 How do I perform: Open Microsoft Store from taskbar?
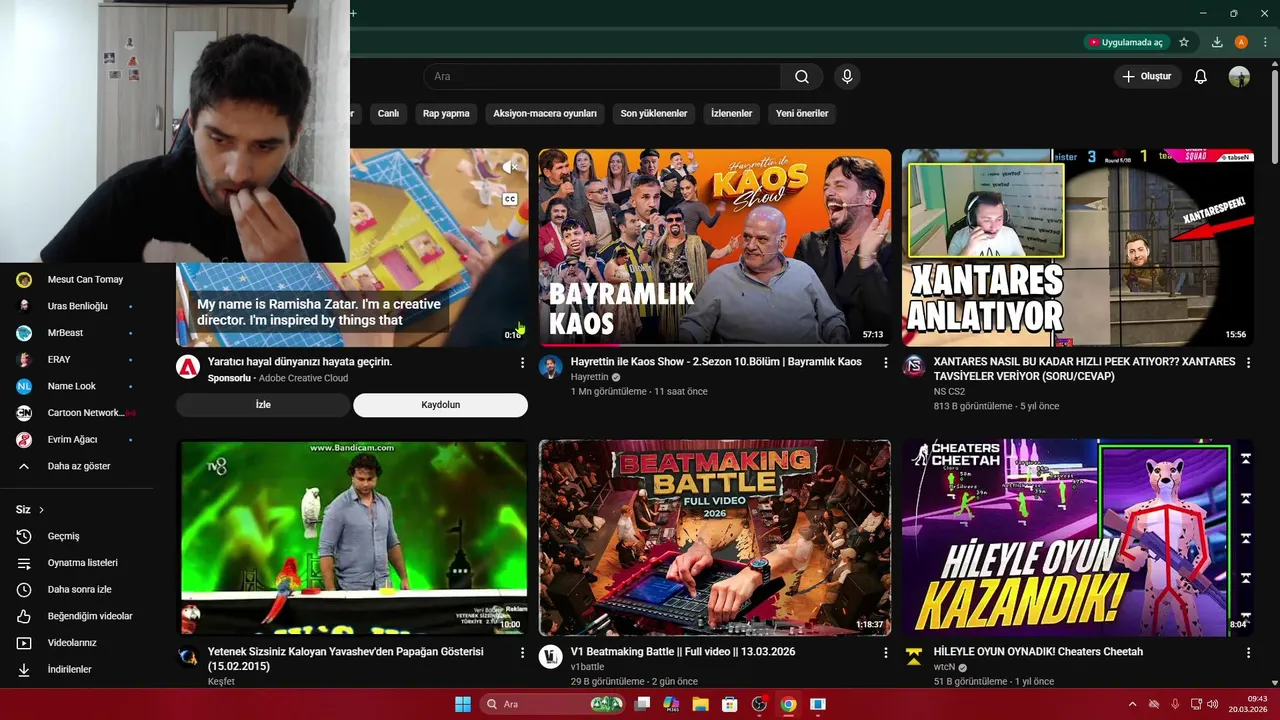pyautogui.click(x=729, y=704)
